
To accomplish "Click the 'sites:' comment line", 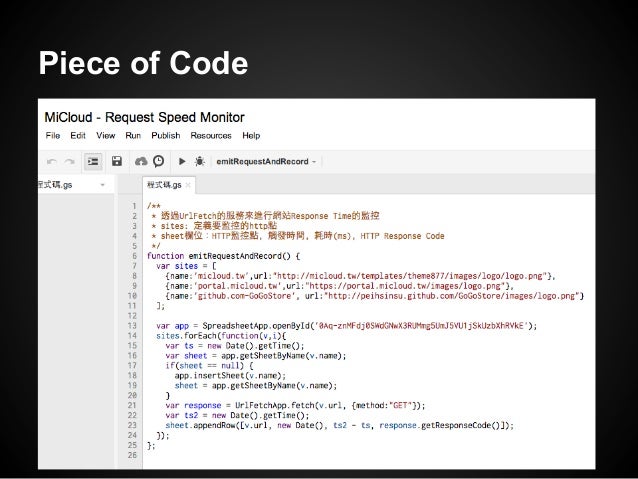I will [x=214, y=226].
